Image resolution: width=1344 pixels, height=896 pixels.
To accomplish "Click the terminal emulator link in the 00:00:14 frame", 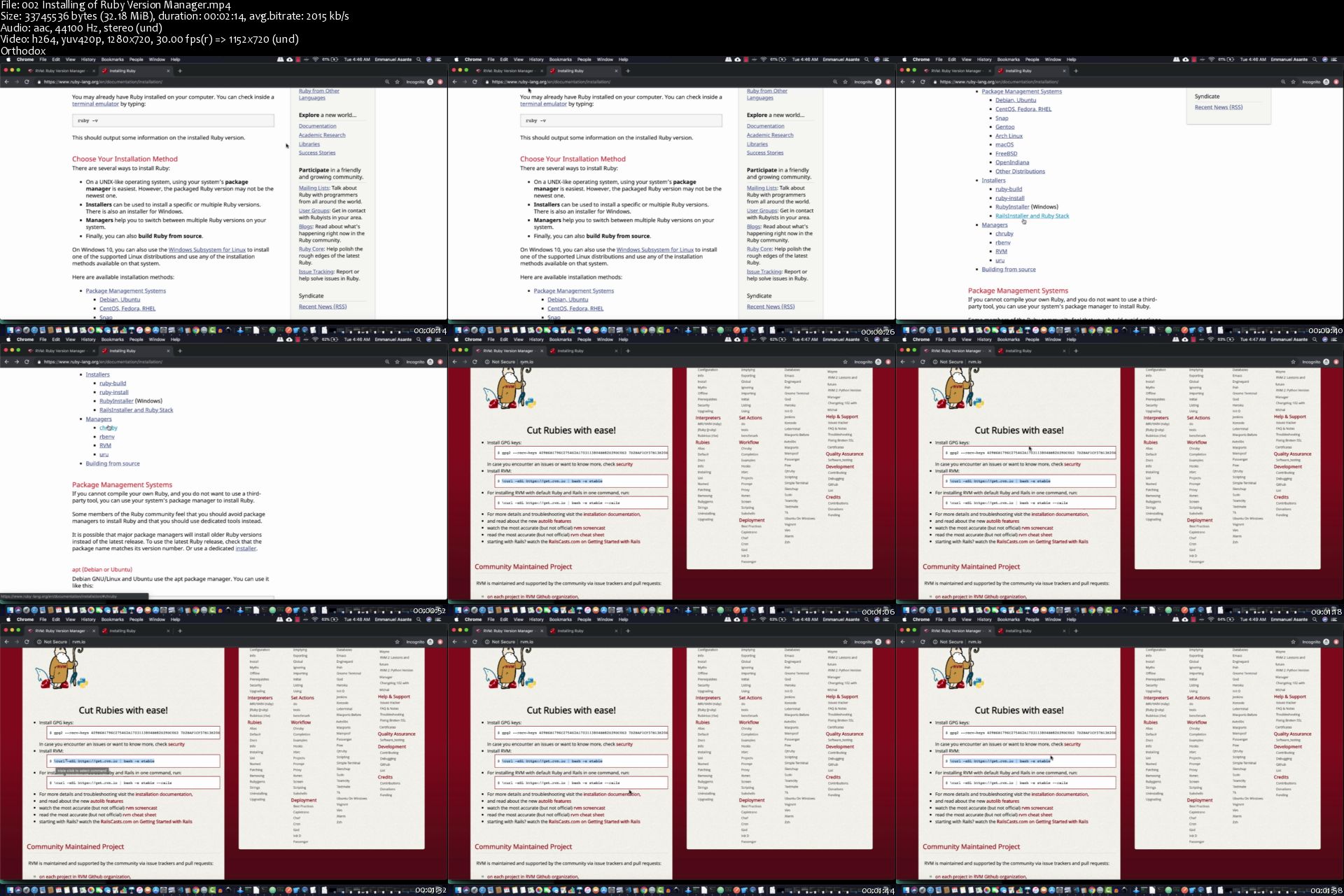I will (x=95, y=104).
